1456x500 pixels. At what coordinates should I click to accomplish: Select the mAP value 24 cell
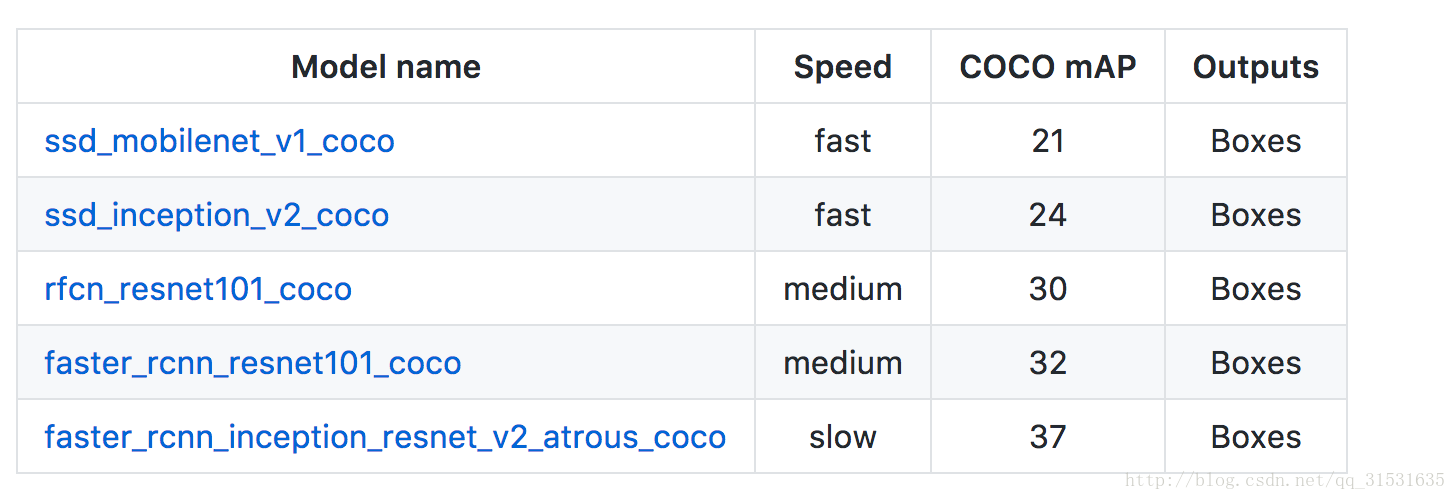tap(1047, 215)
